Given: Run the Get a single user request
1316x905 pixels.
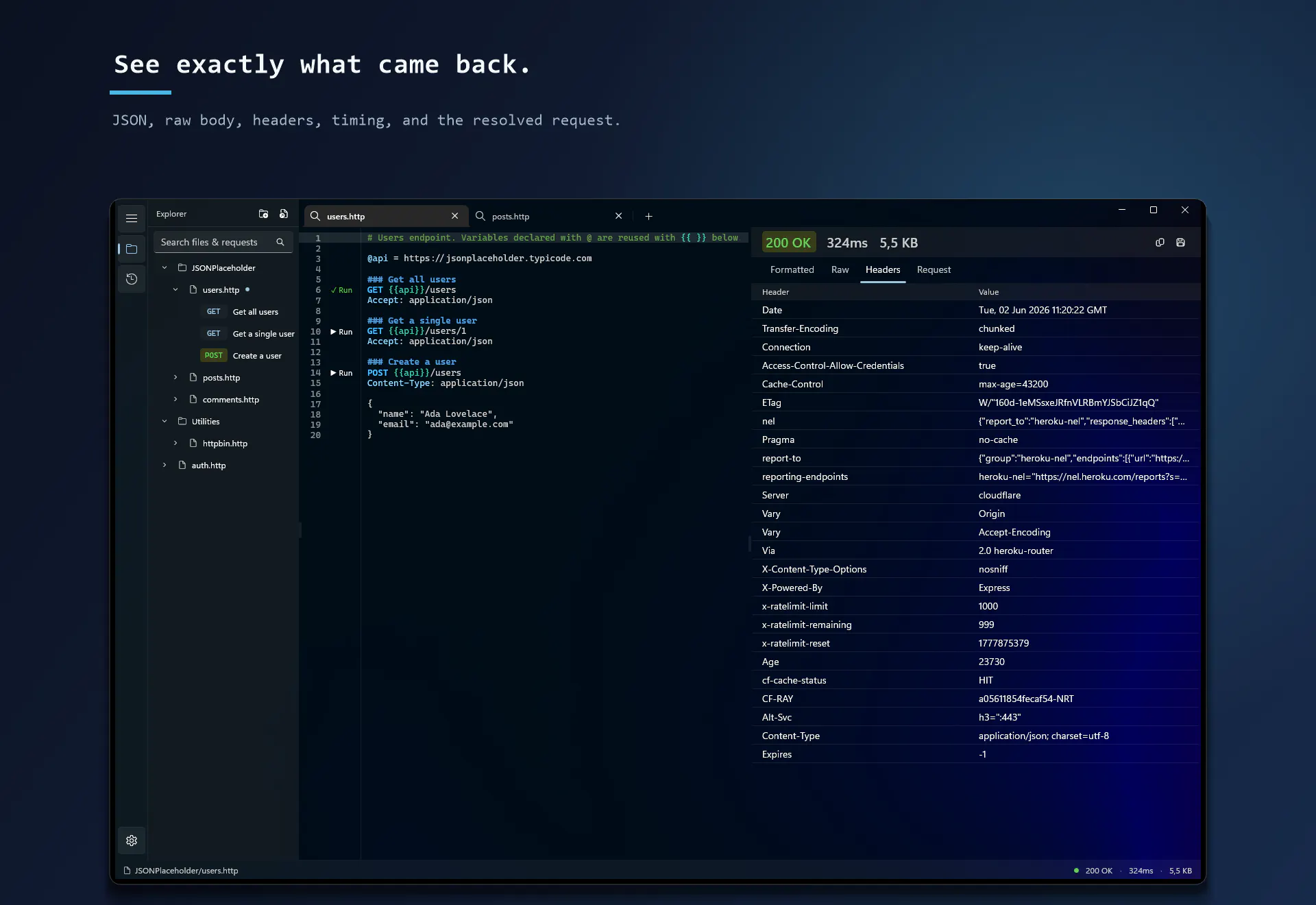Looking at the screenshot, I should tap(342, 332).
